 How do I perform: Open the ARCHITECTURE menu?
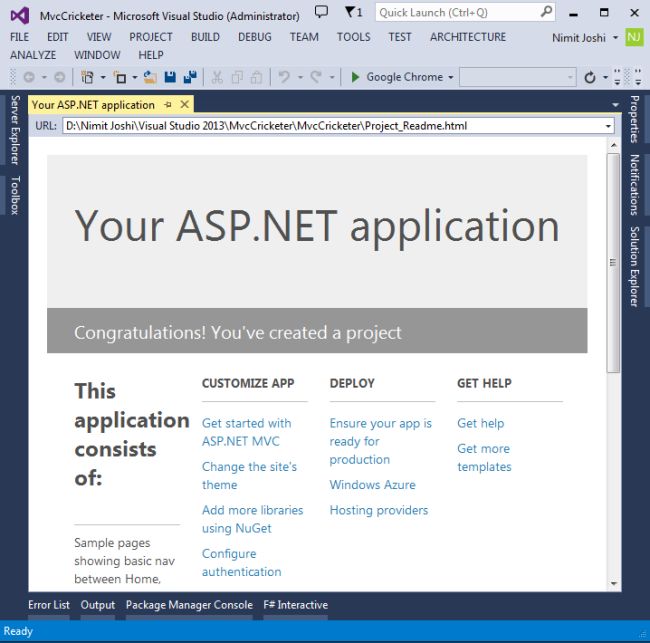467,37
